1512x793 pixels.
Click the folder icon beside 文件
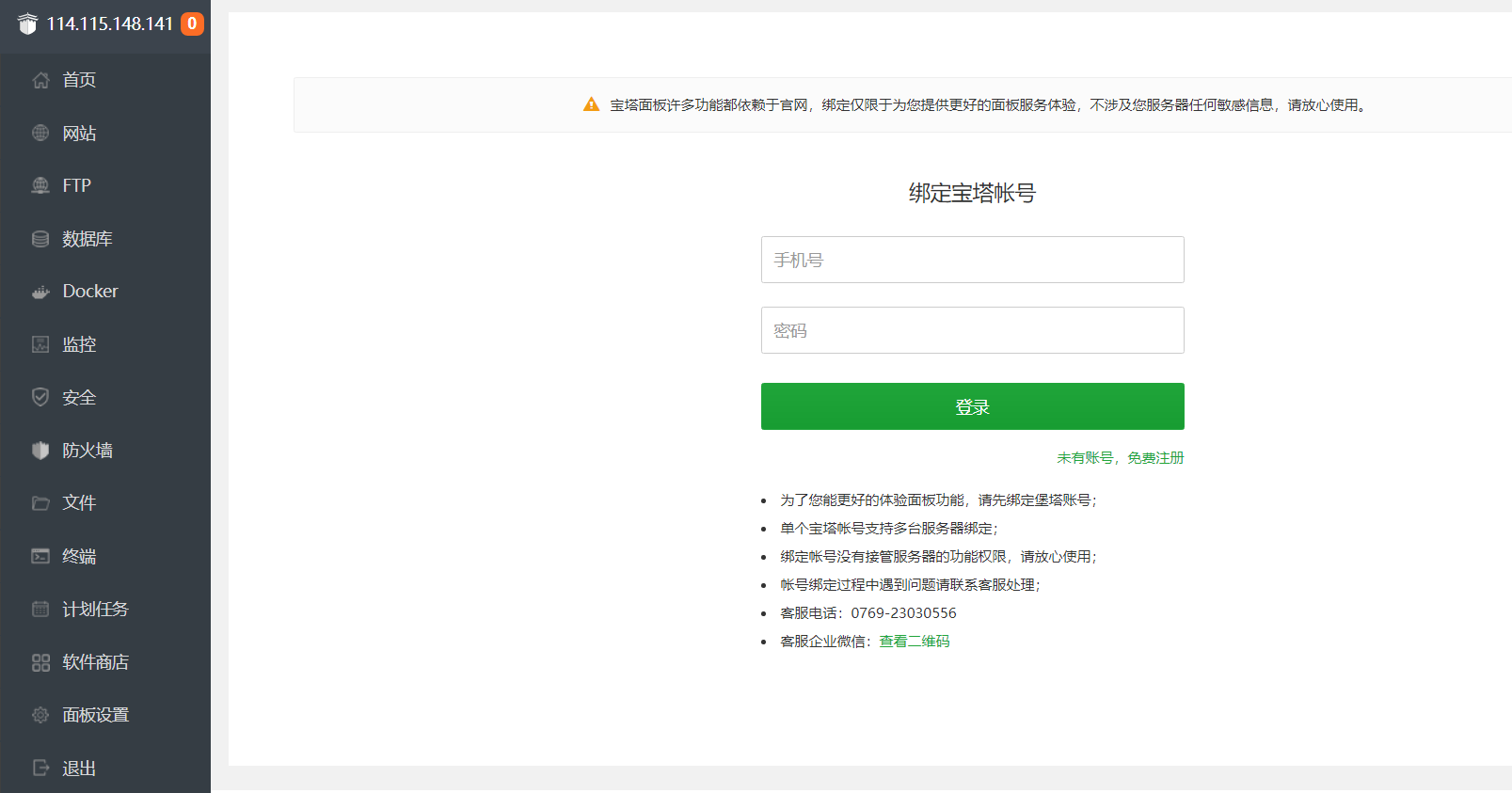pyautogui.click(x=40, y=503)
